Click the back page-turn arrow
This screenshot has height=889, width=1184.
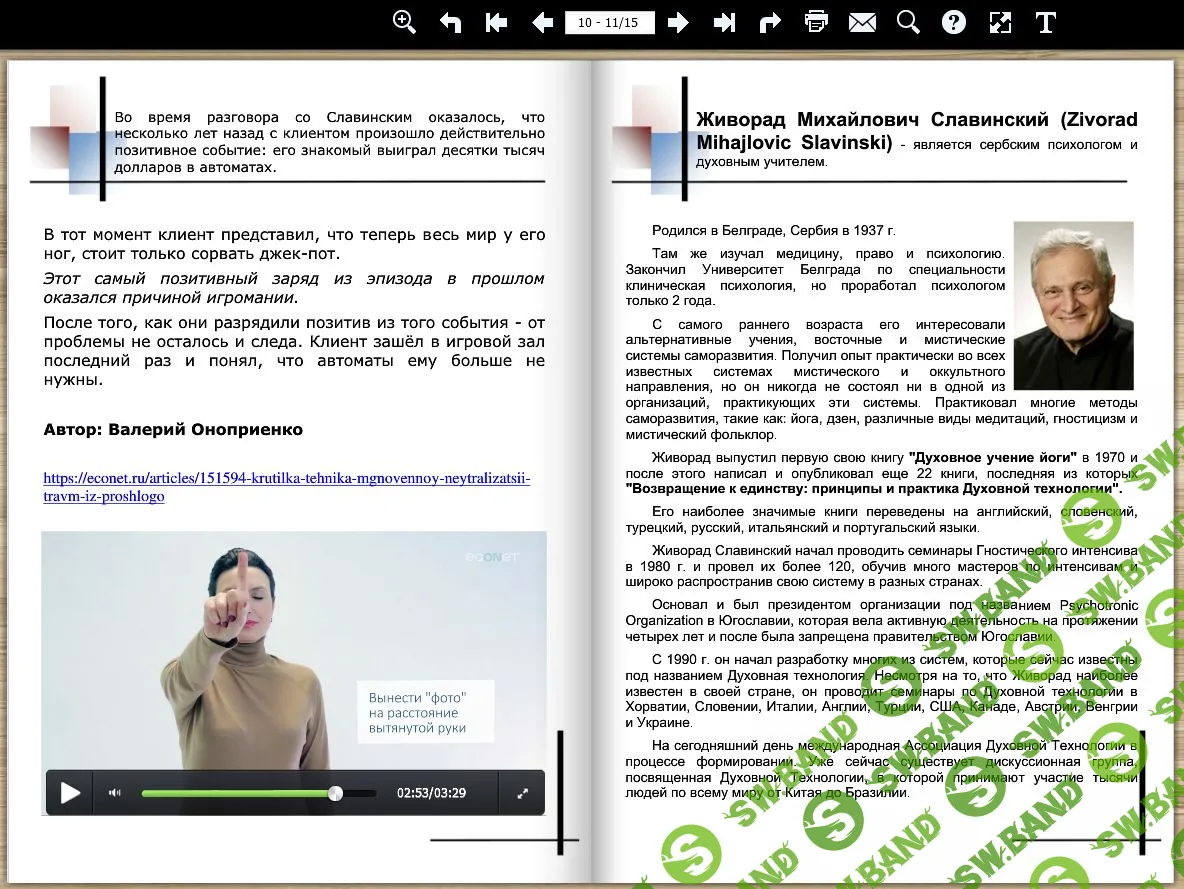click(x=450, y=21)
